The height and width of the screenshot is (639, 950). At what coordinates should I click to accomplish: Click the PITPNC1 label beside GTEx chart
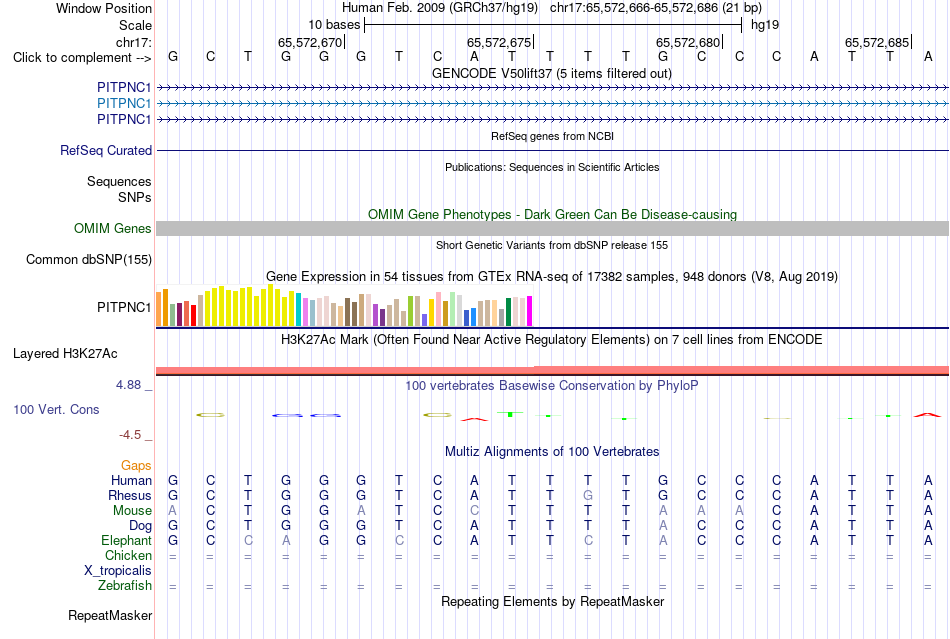click(x=124, y=308)
